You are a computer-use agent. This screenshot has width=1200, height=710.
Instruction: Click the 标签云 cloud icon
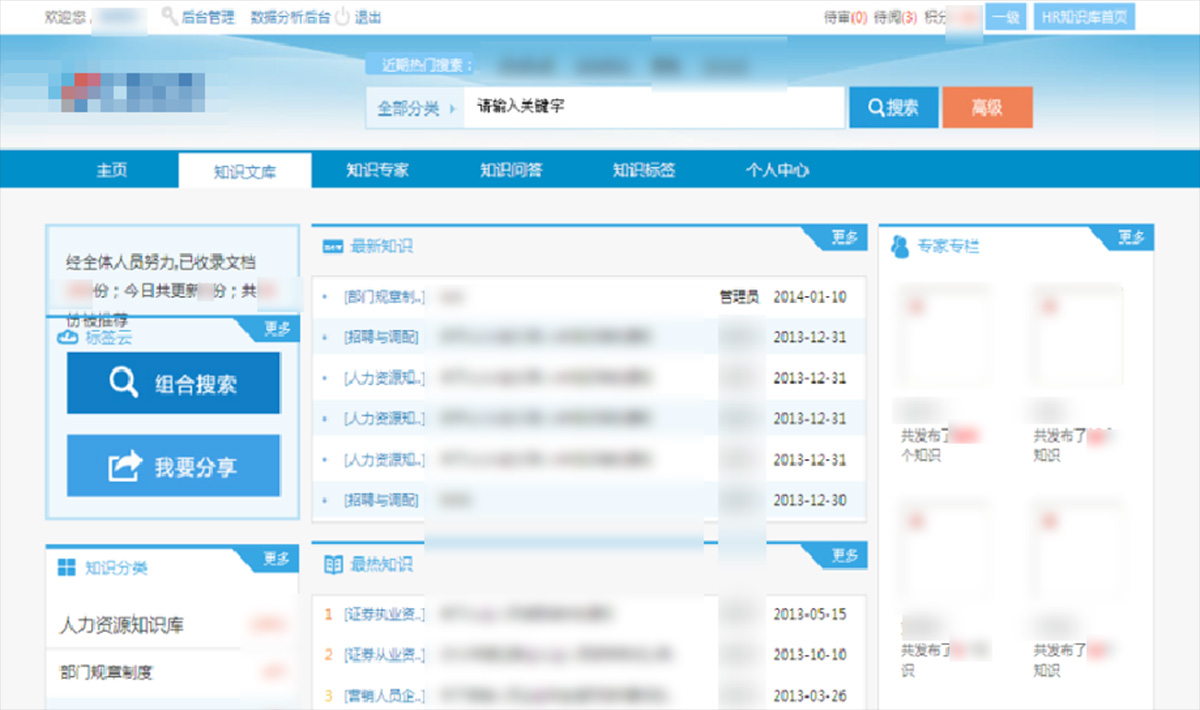(x=69, y=337)
